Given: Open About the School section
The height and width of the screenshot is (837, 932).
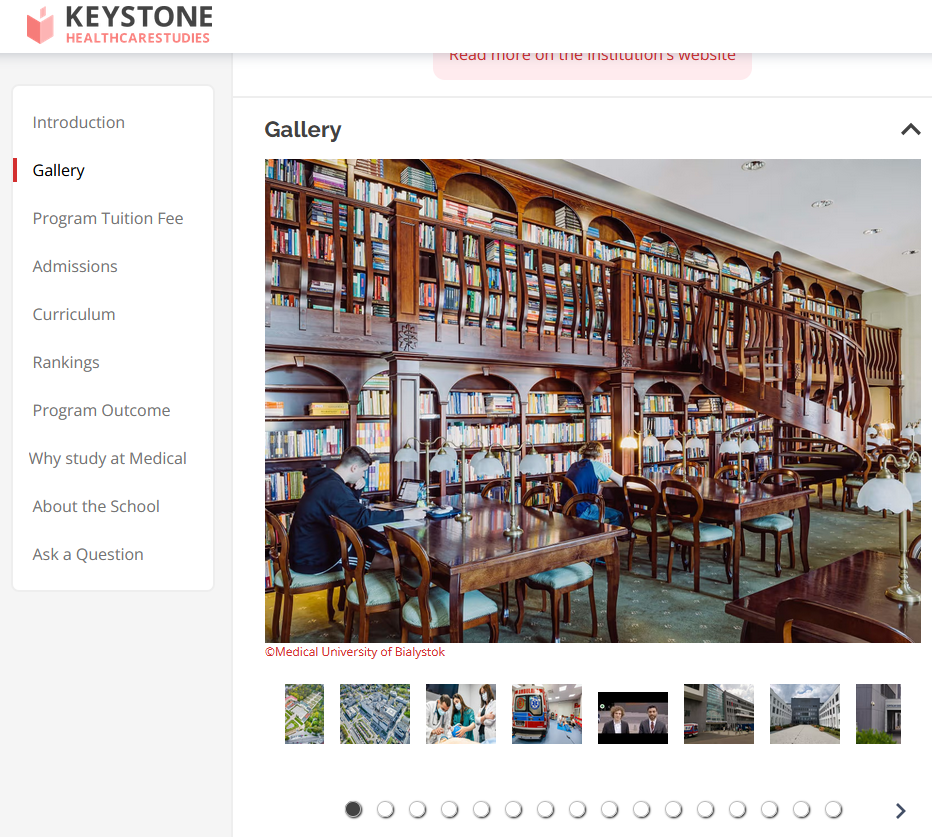Looking at the screenshot, I should point(96,506).
